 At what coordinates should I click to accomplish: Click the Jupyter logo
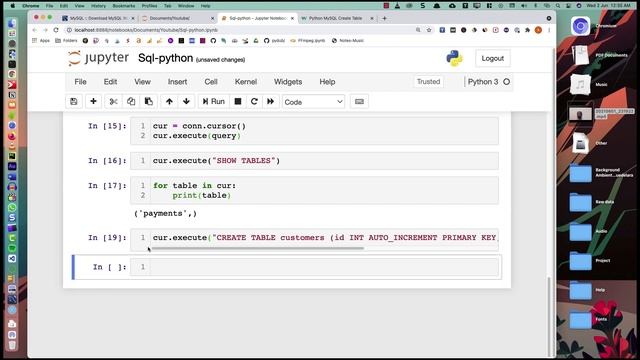point(98,58)
